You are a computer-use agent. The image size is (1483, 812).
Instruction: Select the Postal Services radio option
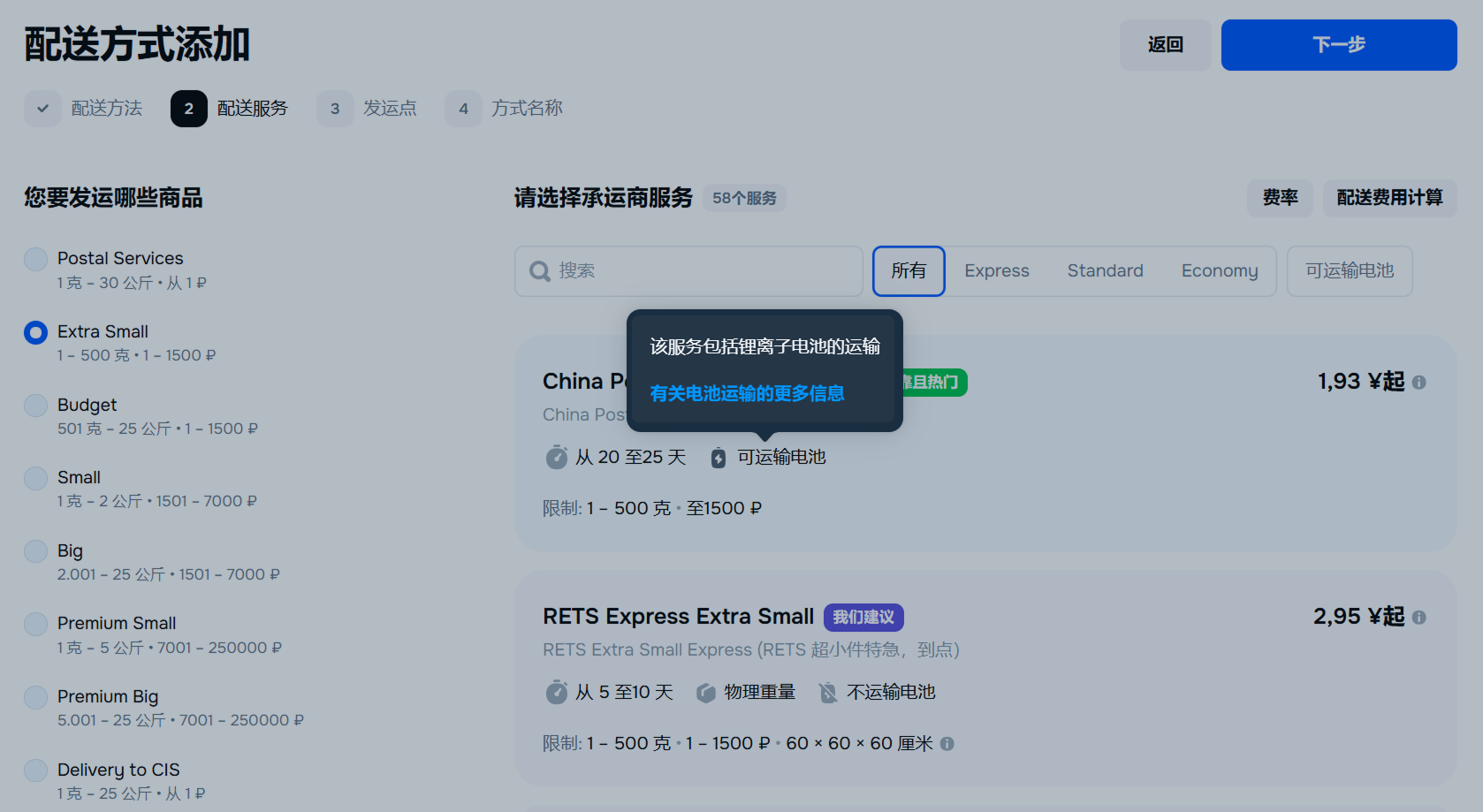tap(36, 260)
